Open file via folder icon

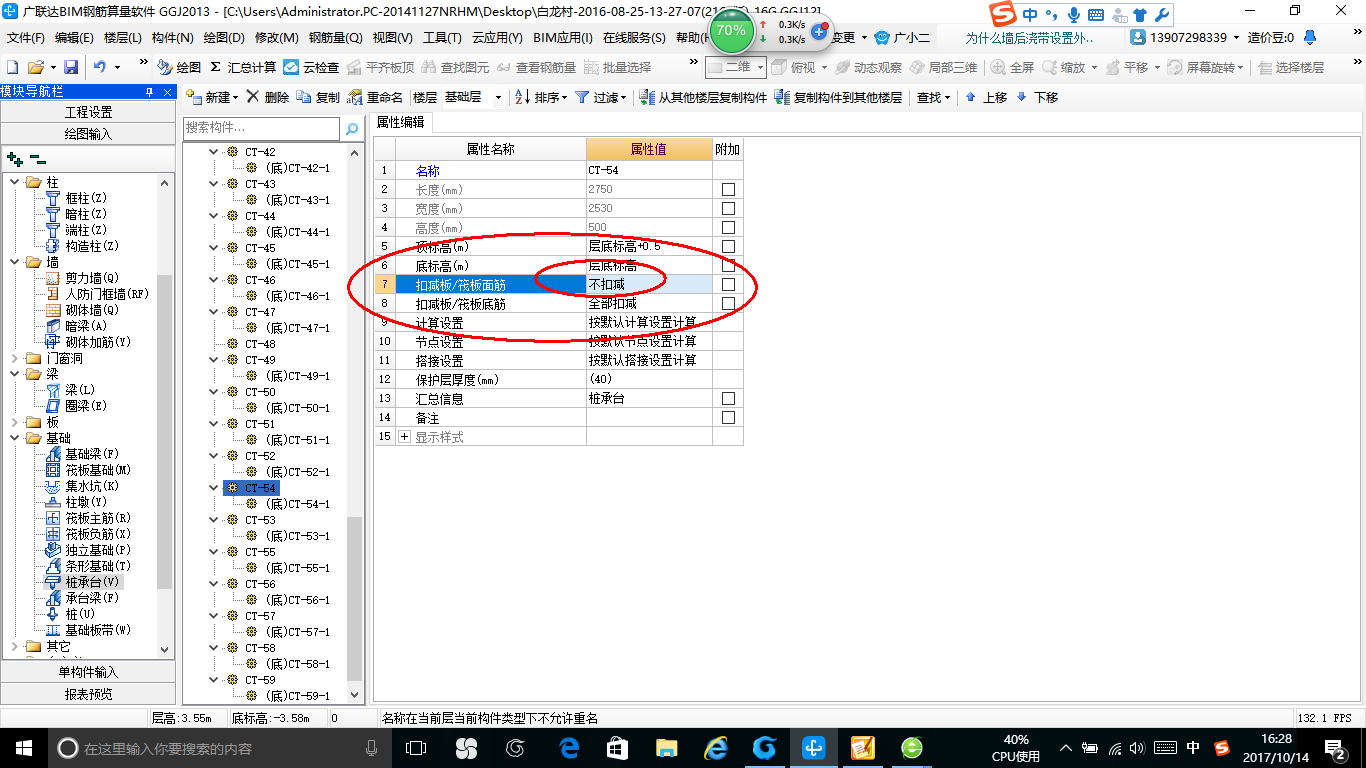[x=35, y=67]
